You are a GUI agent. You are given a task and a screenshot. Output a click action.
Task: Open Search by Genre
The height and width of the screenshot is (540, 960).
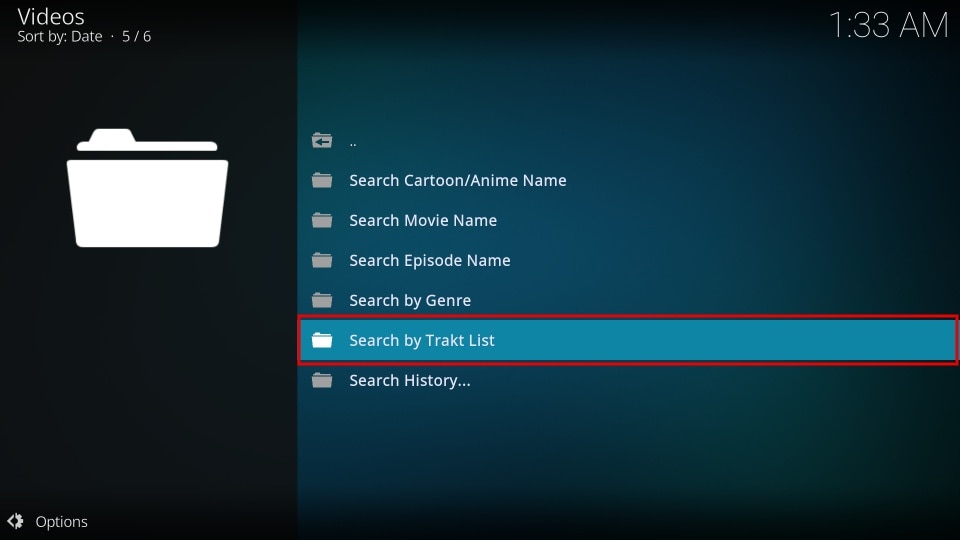[628, 301]
